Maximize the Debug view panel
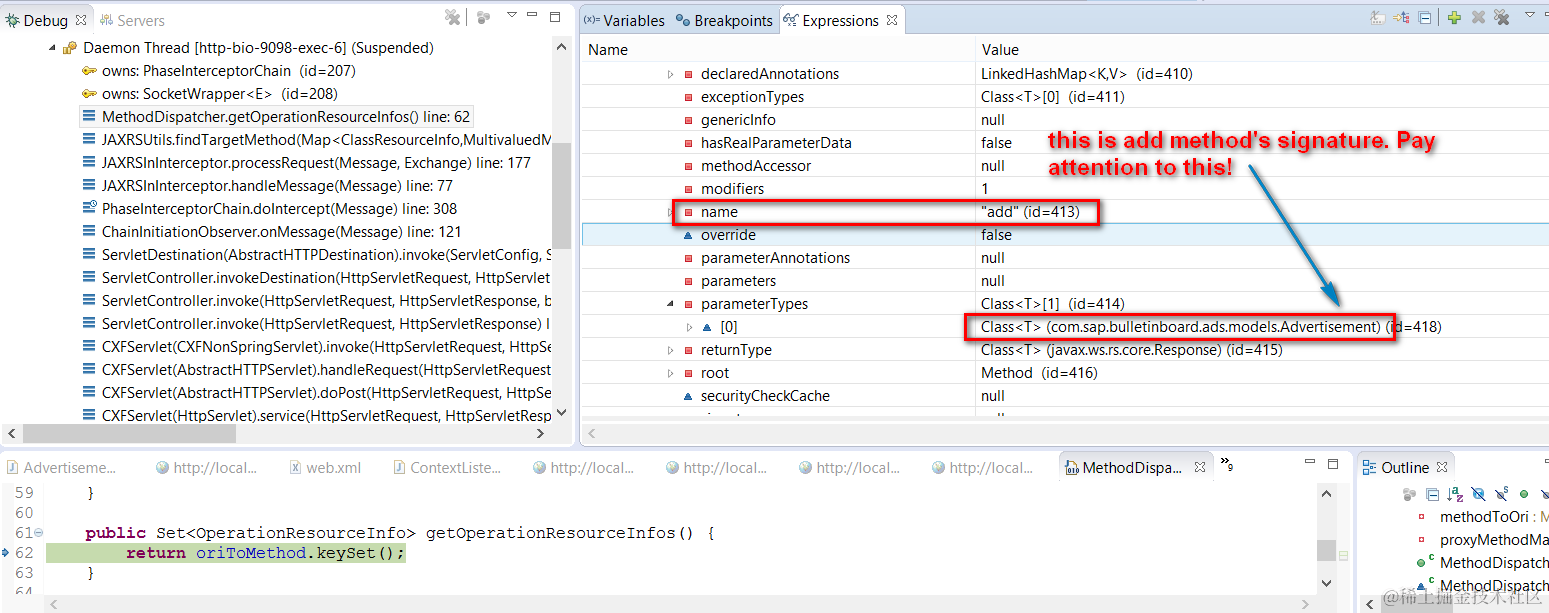1549x613 pixels. (555, 15)
